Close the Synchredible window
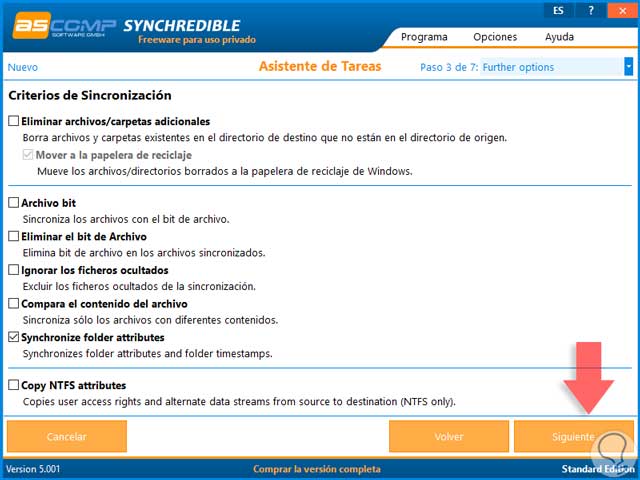640x480 pixels. click(x=622, y=10)
